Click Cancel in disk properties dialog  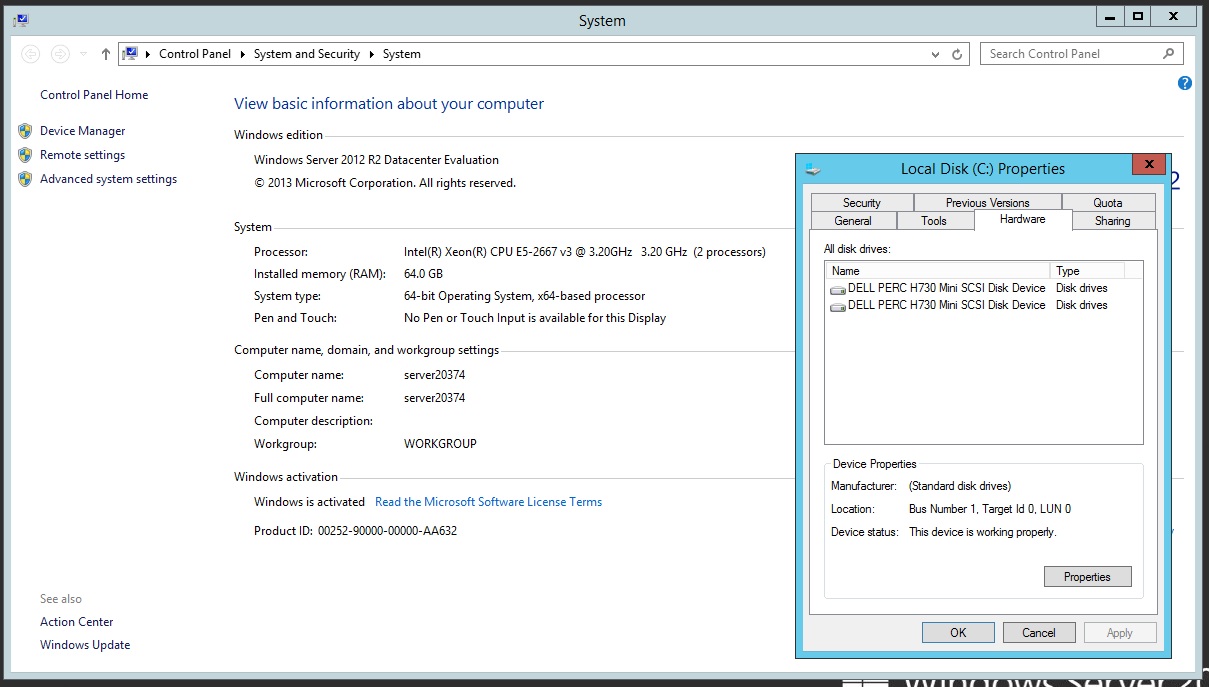1039,632
